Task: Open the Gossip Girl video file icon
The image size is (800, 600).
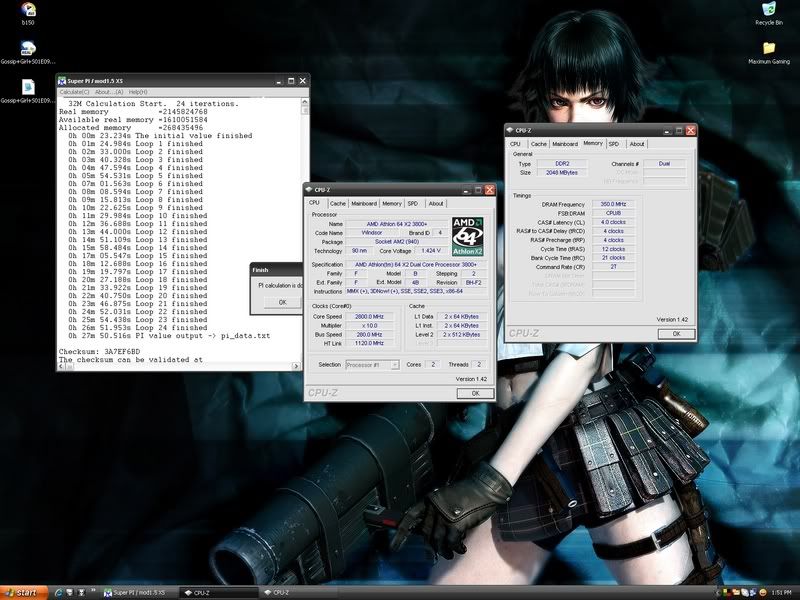Action: tap(29, 49)
